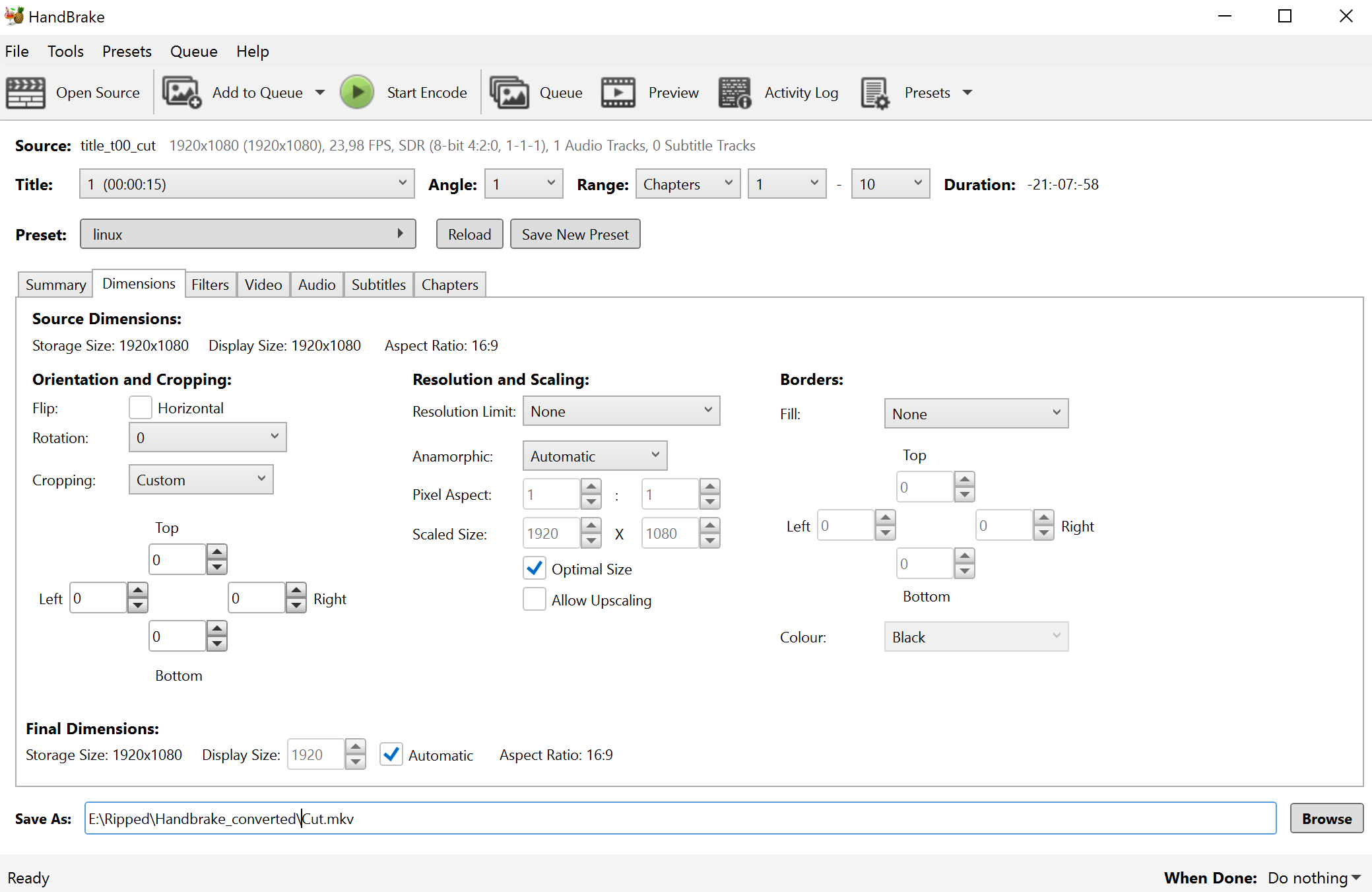Click the Presets document gear icon
Screen dimensions: 1372x892
pyautogui.click(x=875, y=92)
